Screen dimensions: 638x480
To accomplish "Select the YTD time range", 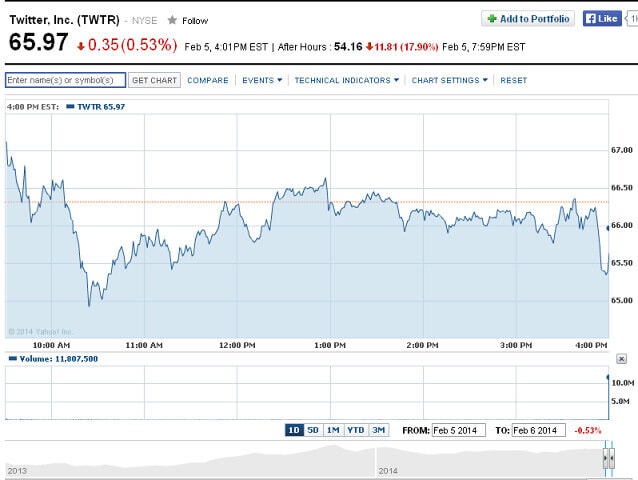I will click(355, 430).
